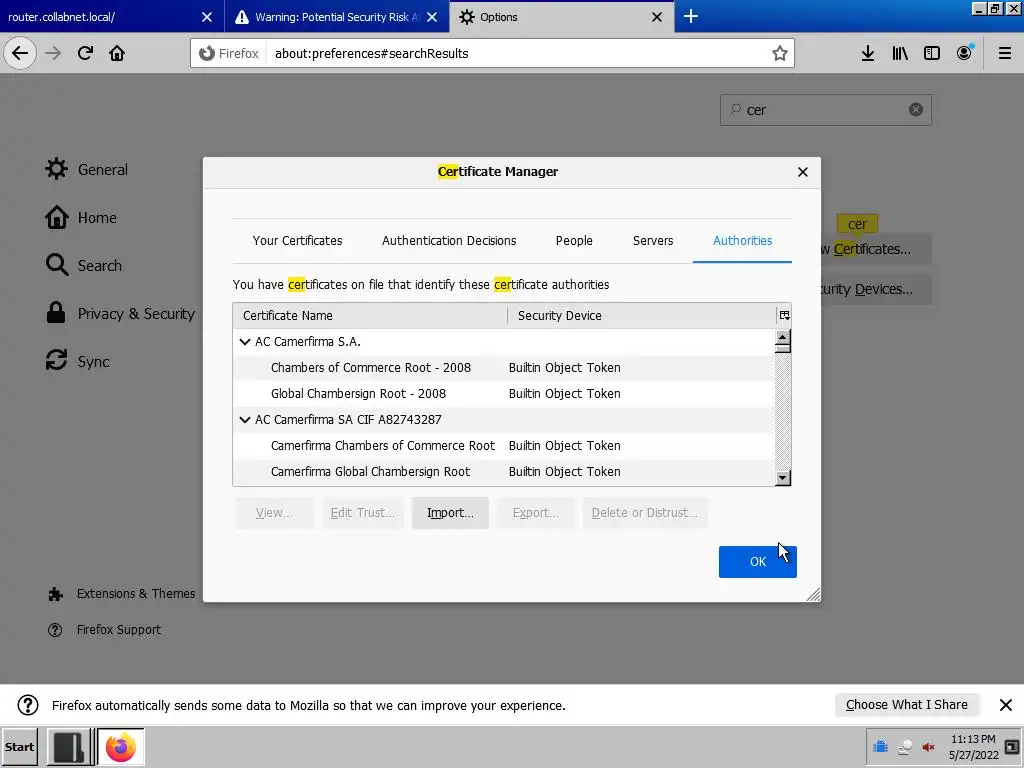Click Choose What I Share button

click(x=906, y=705)
